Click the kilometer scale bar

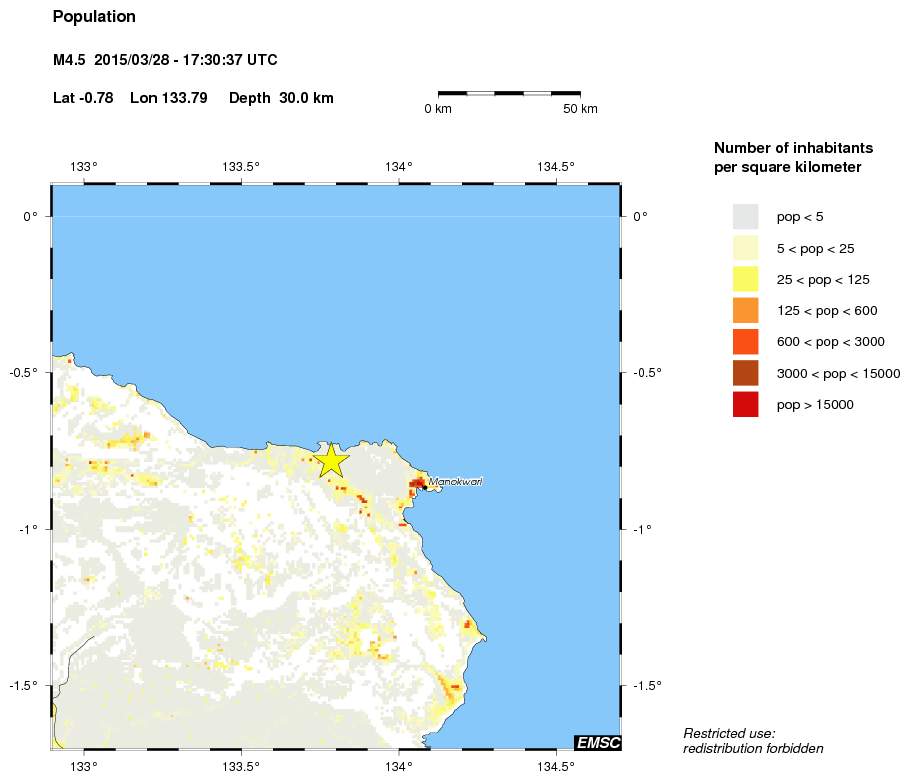(509, 93)
